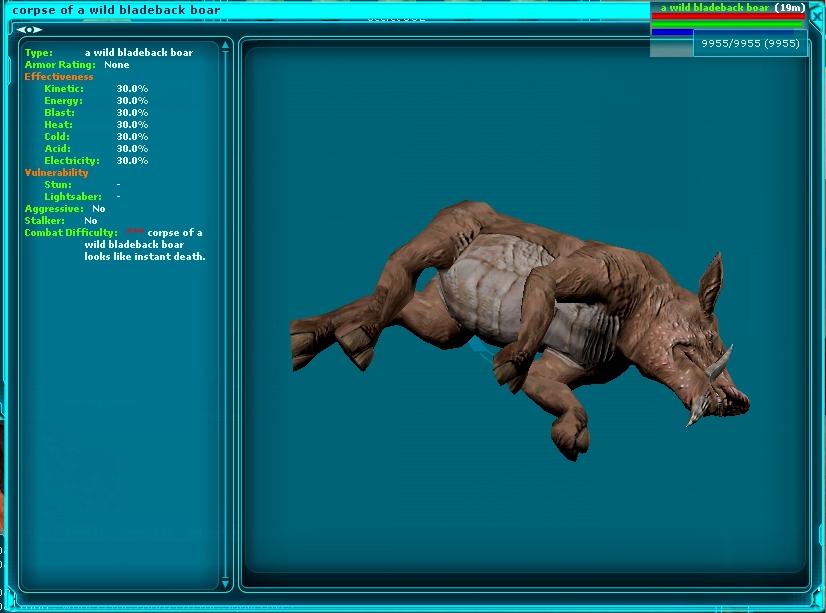The image size is (826, 613).
Task: Click the orange 'Vulnerability' heading
Action: [56, 173]
